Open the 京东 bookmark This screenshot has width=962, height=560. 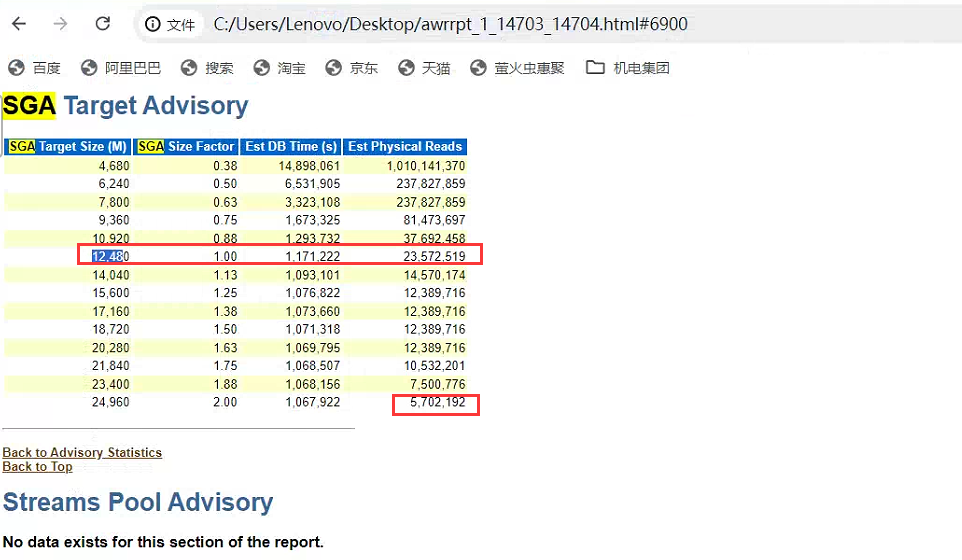(x=352, y=67)
